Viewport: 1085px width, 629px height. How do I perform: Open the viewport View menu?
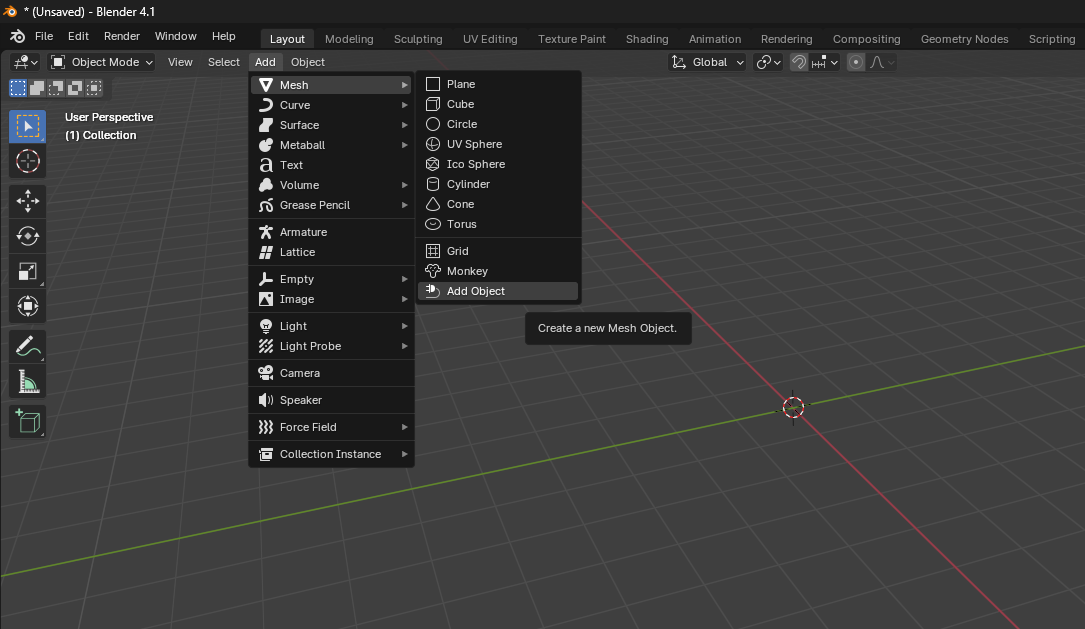180,62
